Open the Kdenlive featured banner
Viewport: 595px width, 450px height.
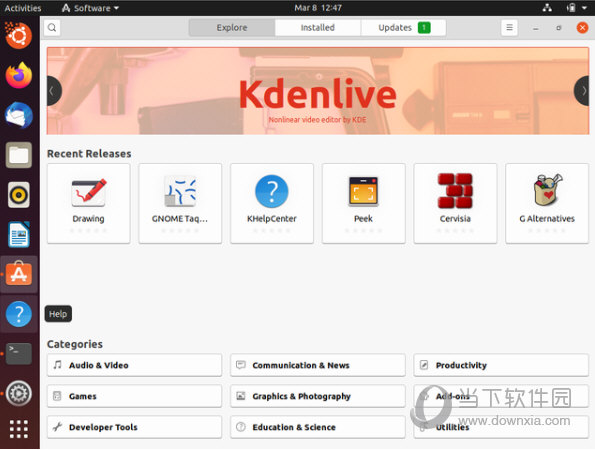point(318,91)
